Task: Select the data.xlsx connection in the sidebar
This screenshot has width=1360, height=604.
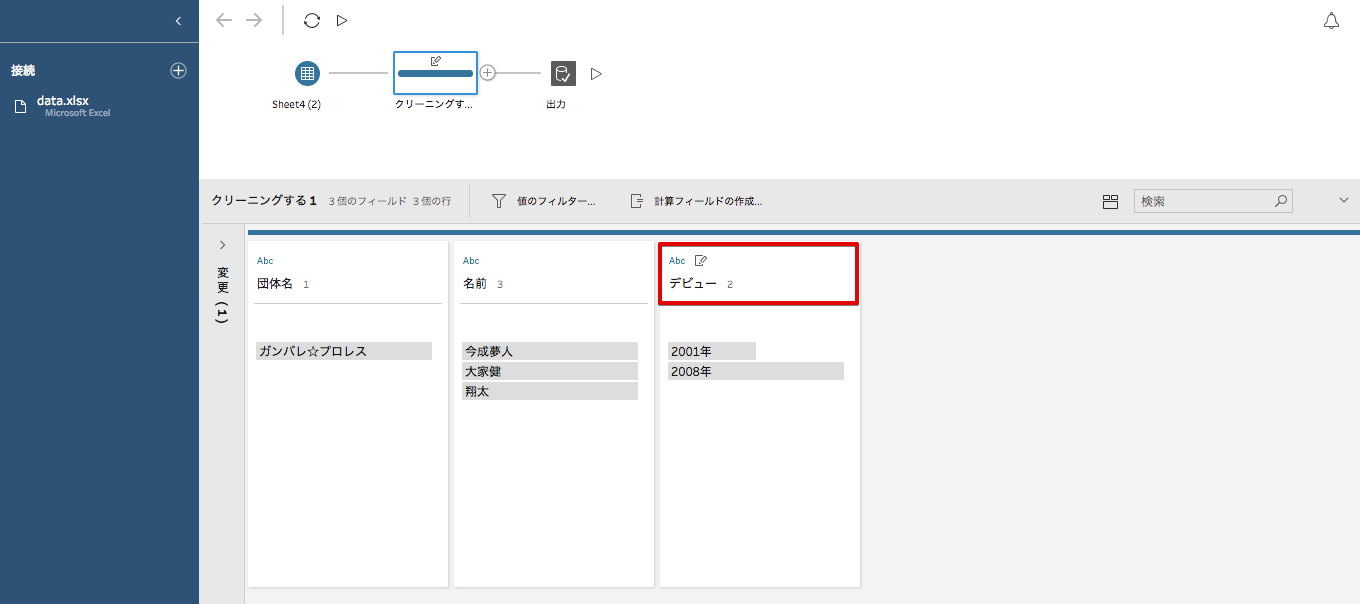Action: pos(62,105)
